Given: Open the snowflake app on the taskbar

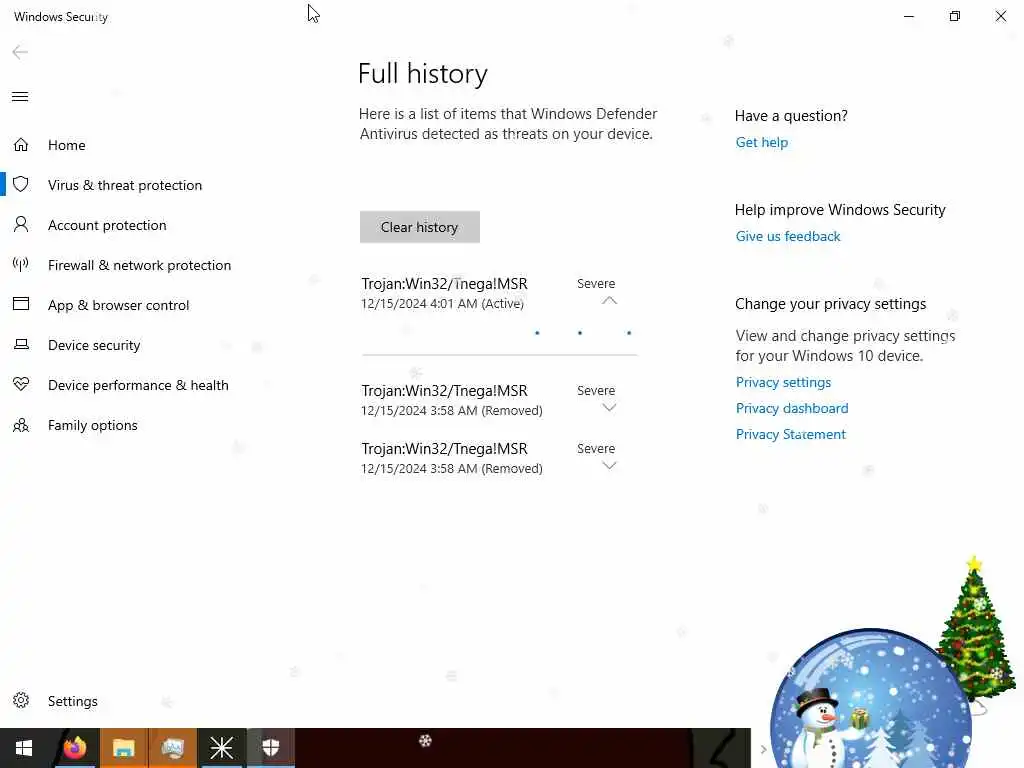Looking at the screenshot, I should click(x=221, y=748).
